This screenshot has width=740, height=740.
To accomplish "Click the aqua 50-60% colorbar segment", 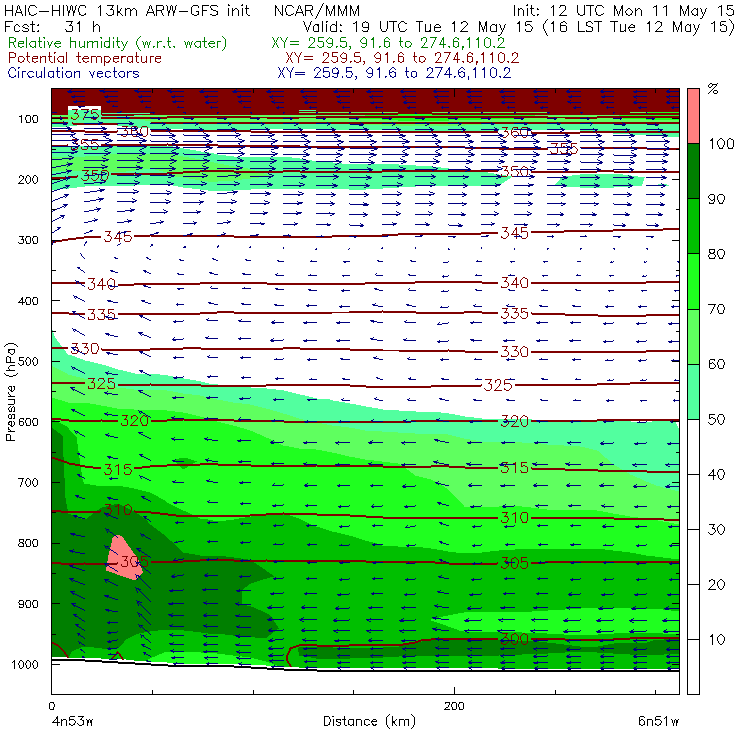I will pos(693,392).
